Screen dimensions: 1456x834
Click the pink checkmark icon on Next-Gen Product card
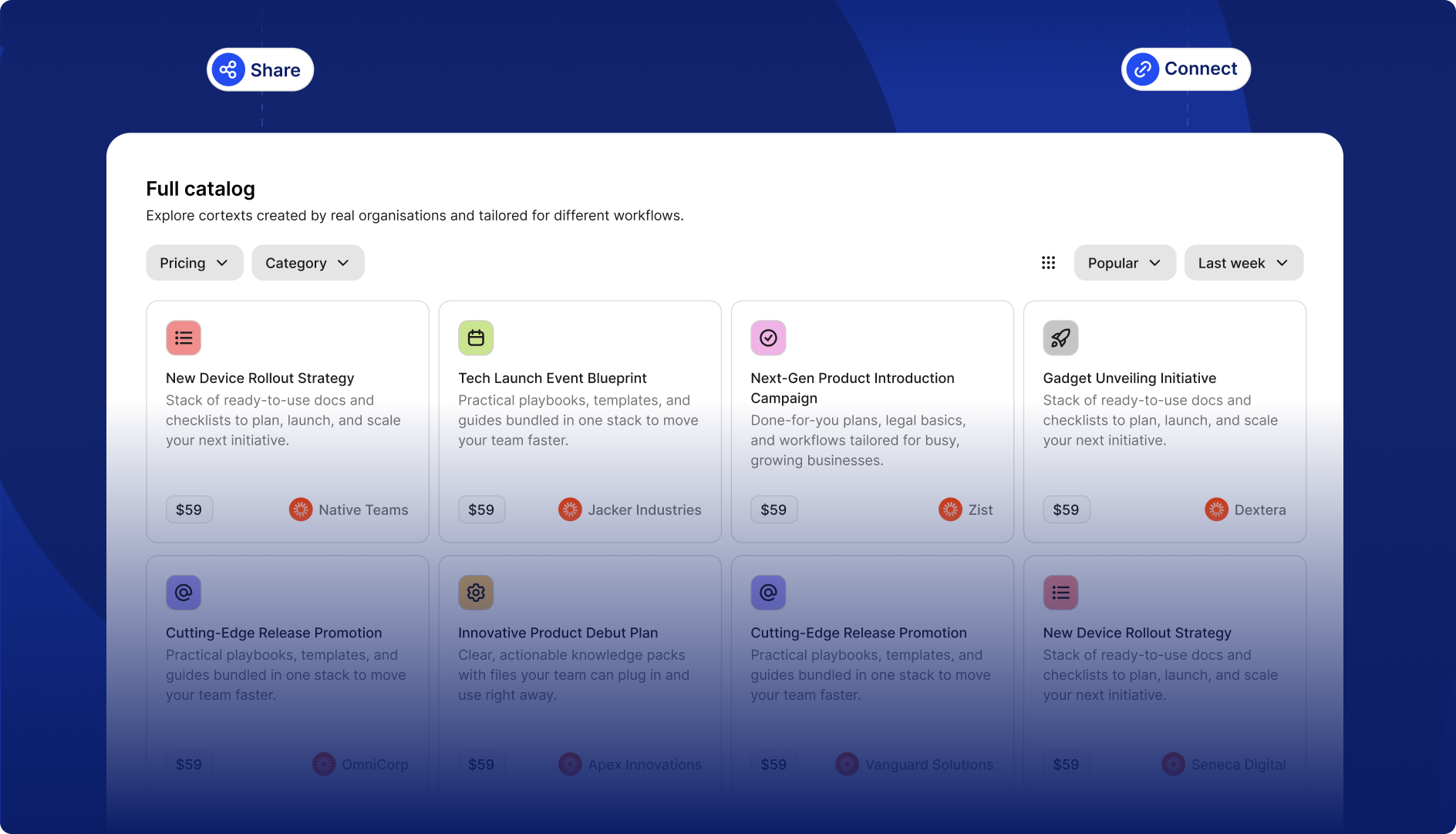768,338
